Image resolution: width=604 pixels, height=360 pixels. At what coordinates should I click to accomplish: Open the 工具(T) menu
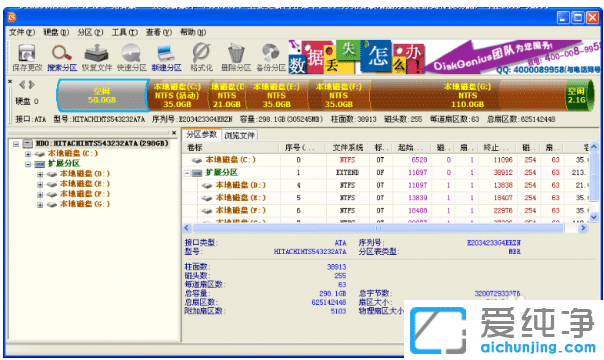(x=124, y=32)
